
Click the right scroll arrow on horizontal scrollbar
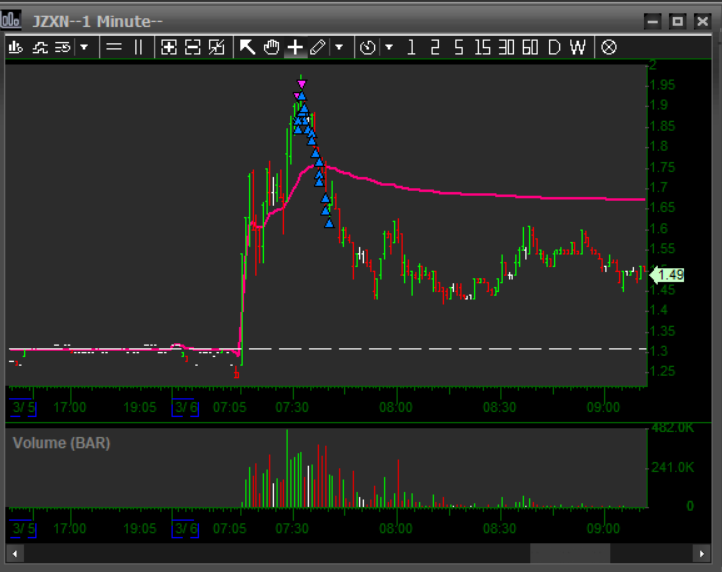[702, 554]
